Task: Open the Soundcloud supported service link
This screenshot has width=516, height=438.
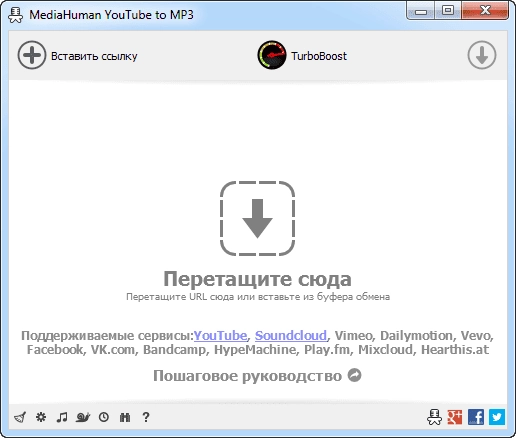Action: [291, 335]
